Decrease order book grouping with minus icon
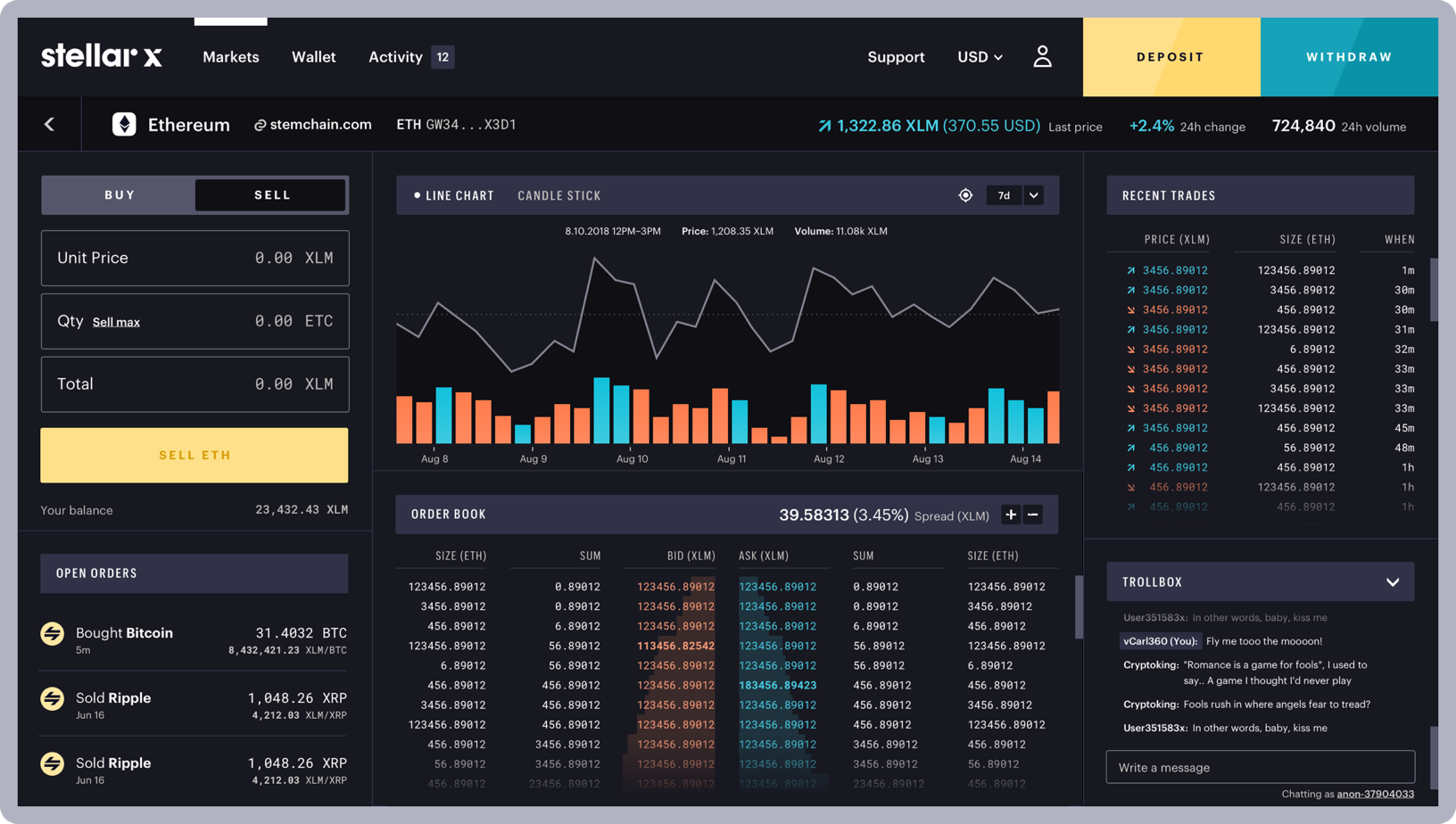The height and width of the screenshot is (824, 1456). pyautogui.click(x=1033, y=515)
